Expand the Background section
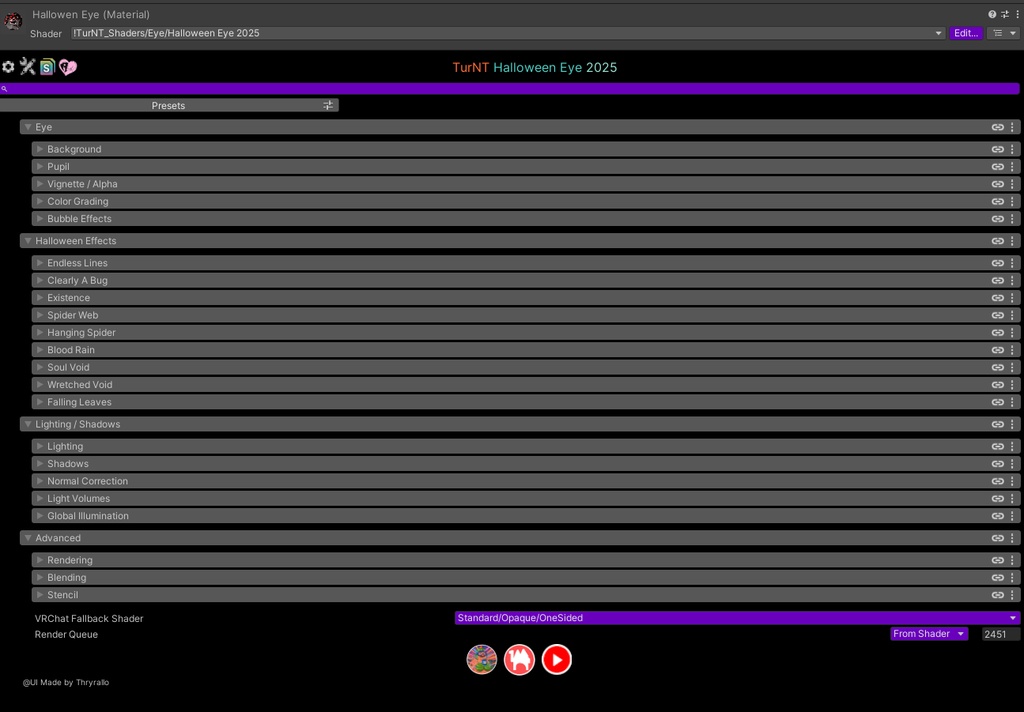This screenshot has height=712, width=1024. (40, 150)
